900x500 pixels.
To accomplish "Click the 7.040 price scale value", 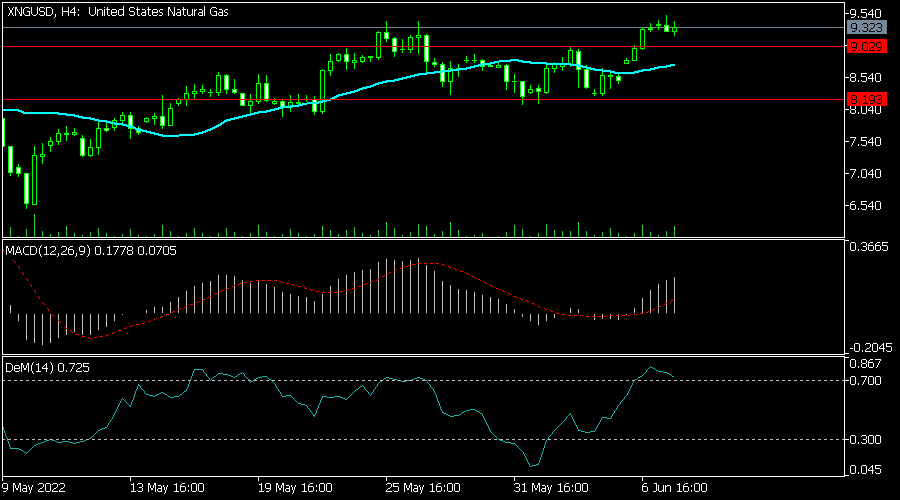I will [x=865, y=173].
